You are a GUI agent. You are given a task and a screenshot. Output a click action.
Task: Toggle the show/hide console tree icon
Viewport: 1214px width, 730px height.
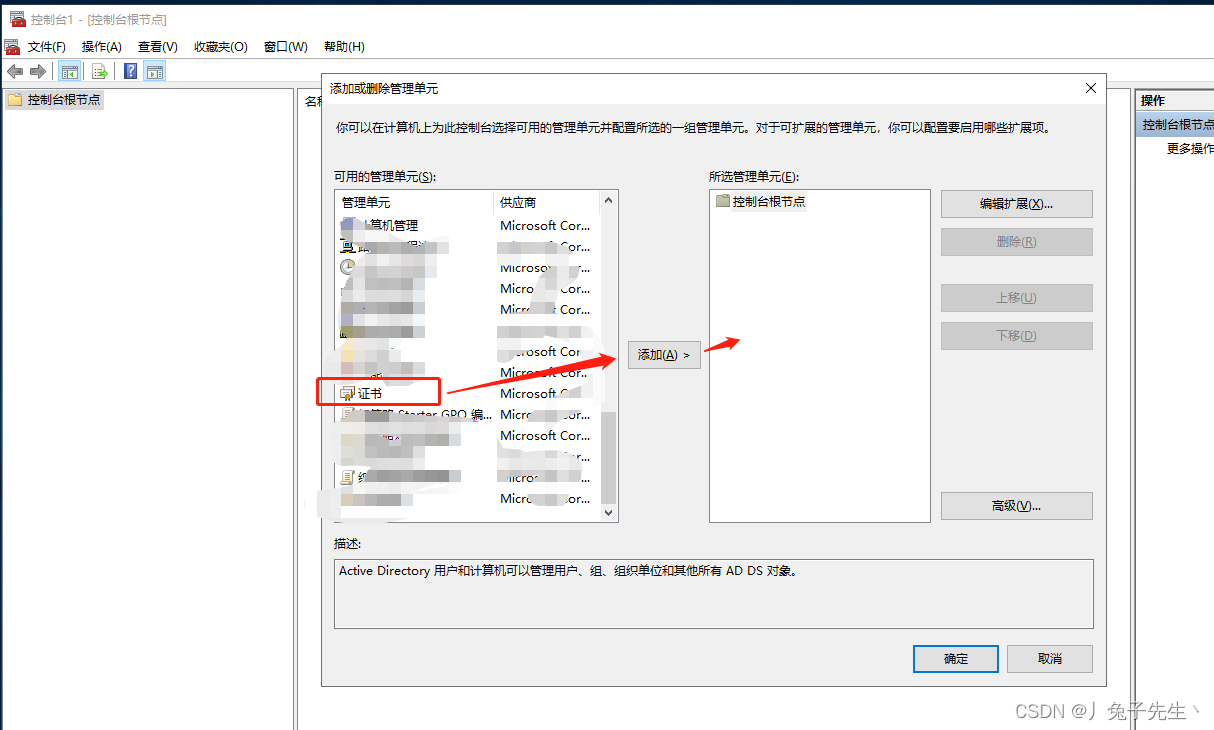pyautogui.click(x=69, y=71)
